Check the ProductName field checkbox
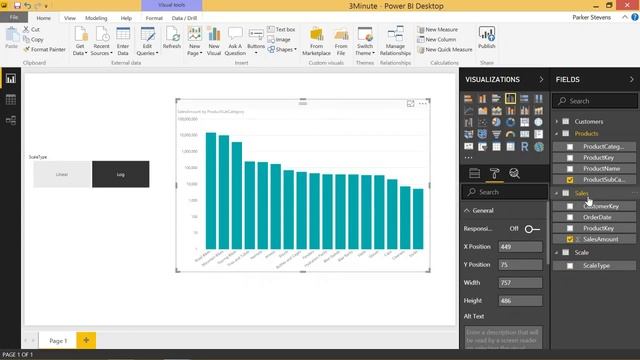The image size is (640, 360). coord(570,169)
